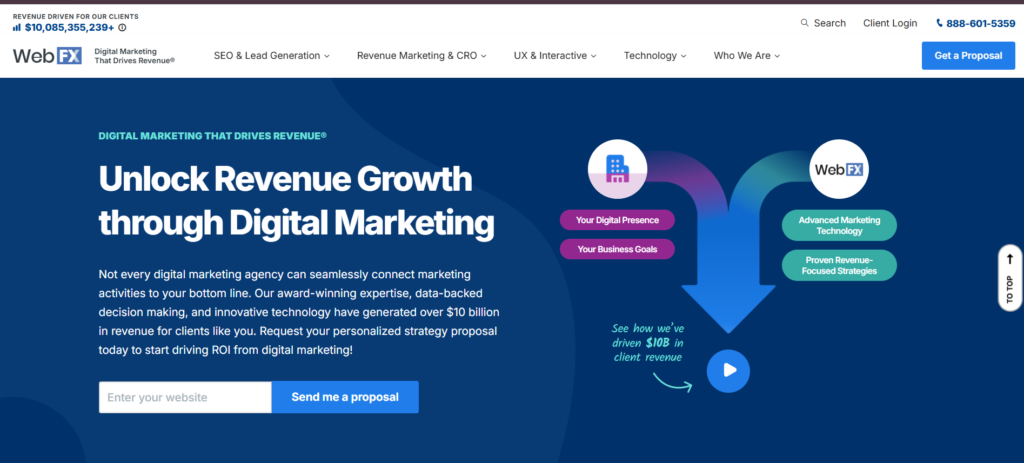
Task: Click the To Top arrow button
Action: [x=1010, y=277]
